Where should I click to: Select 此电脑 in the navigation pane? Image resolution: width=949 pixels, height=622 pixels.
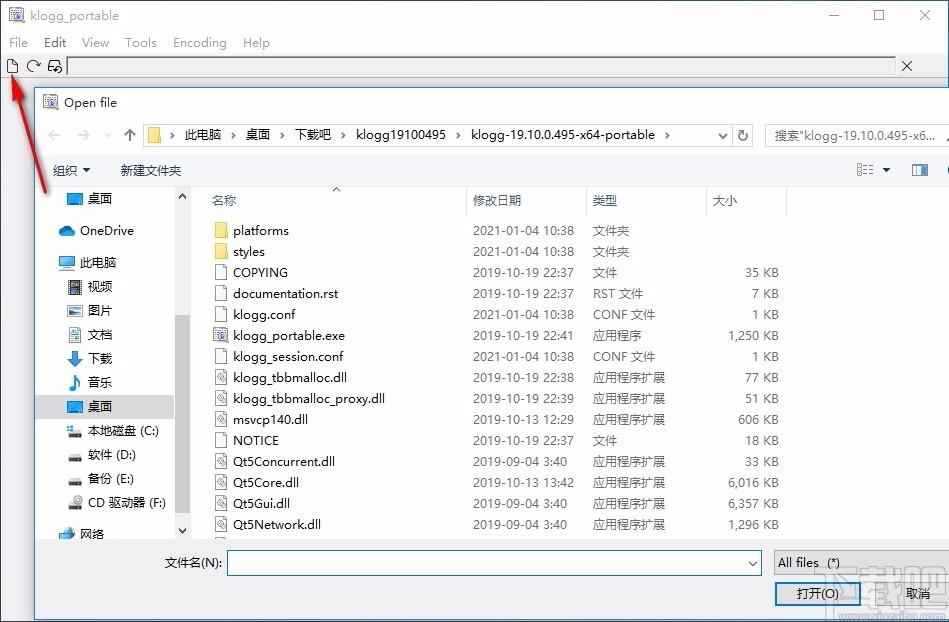[x=88, y=263]
